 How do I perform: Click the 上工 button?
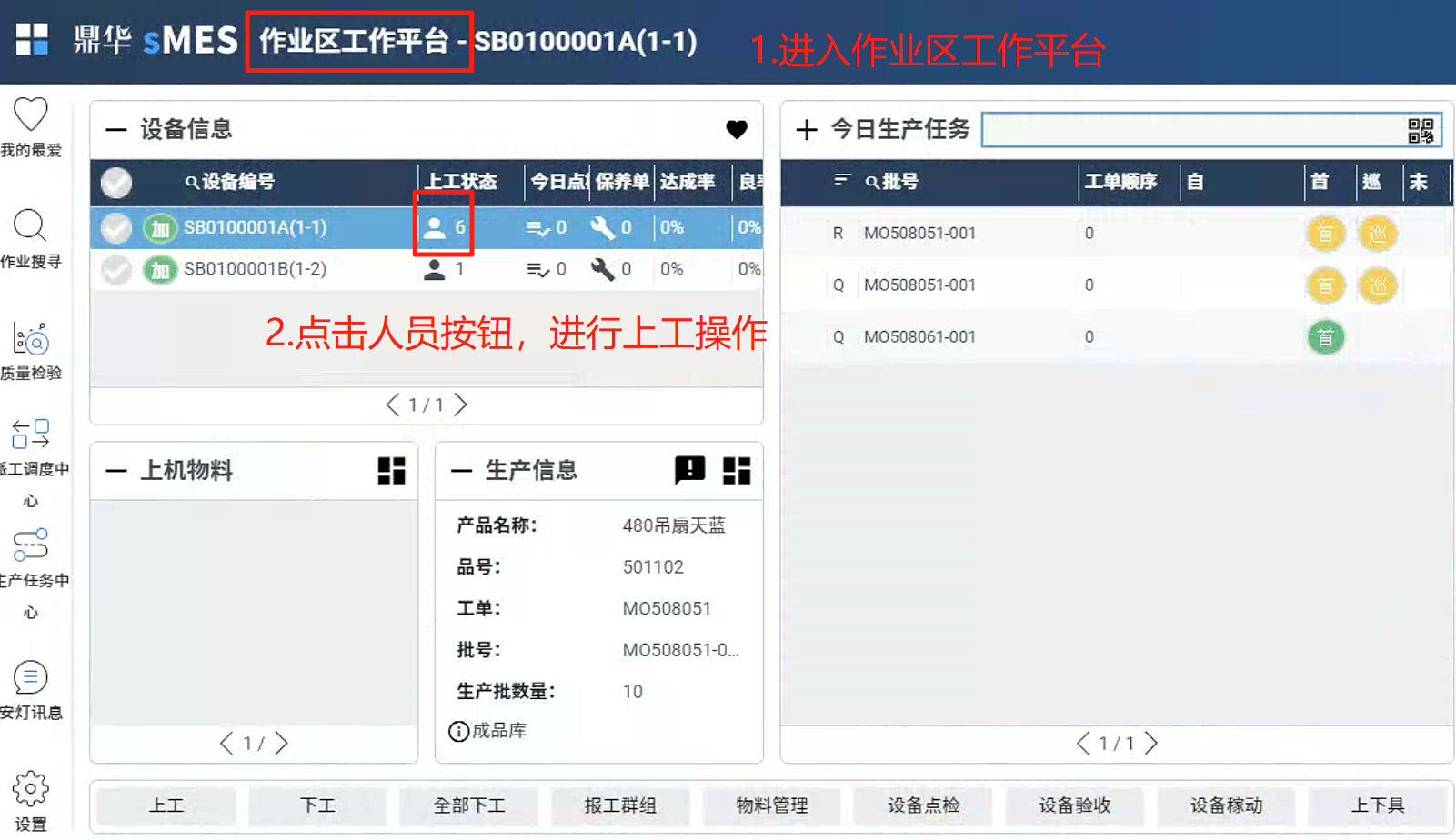tap(166, 805)
